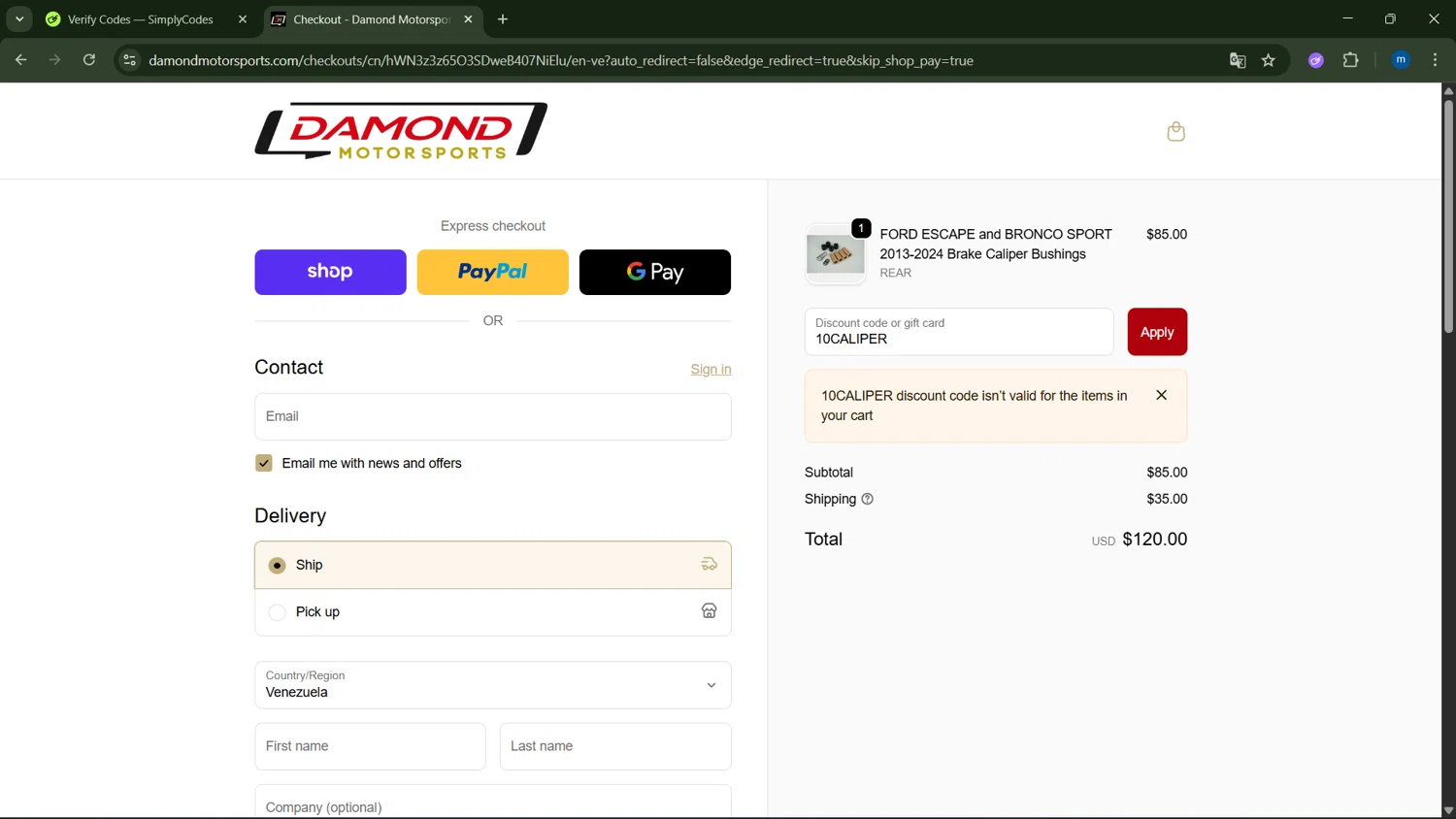Click the Company (optional) field
1456x819 pixels.
click(x=492, y=803)
